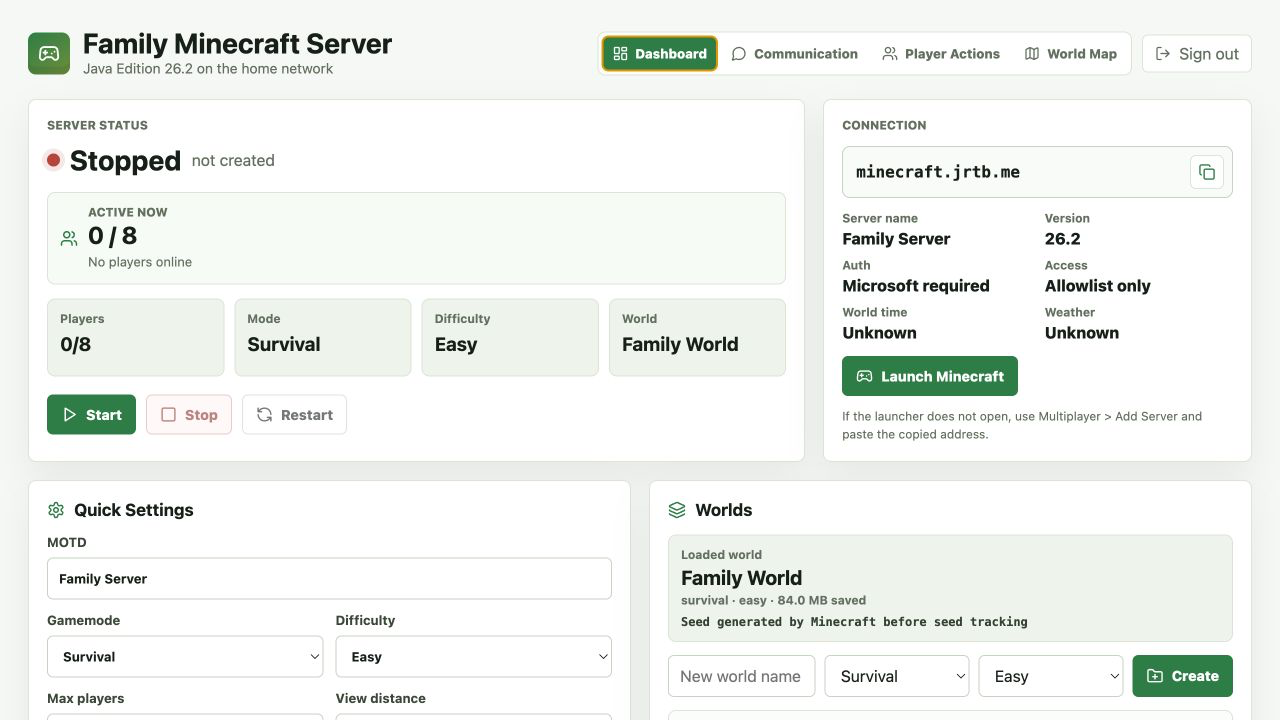Viewport: 1280px width, 720px height.
Task: Click the 'Allowlist only' access value
Action: coord(1097,286)
